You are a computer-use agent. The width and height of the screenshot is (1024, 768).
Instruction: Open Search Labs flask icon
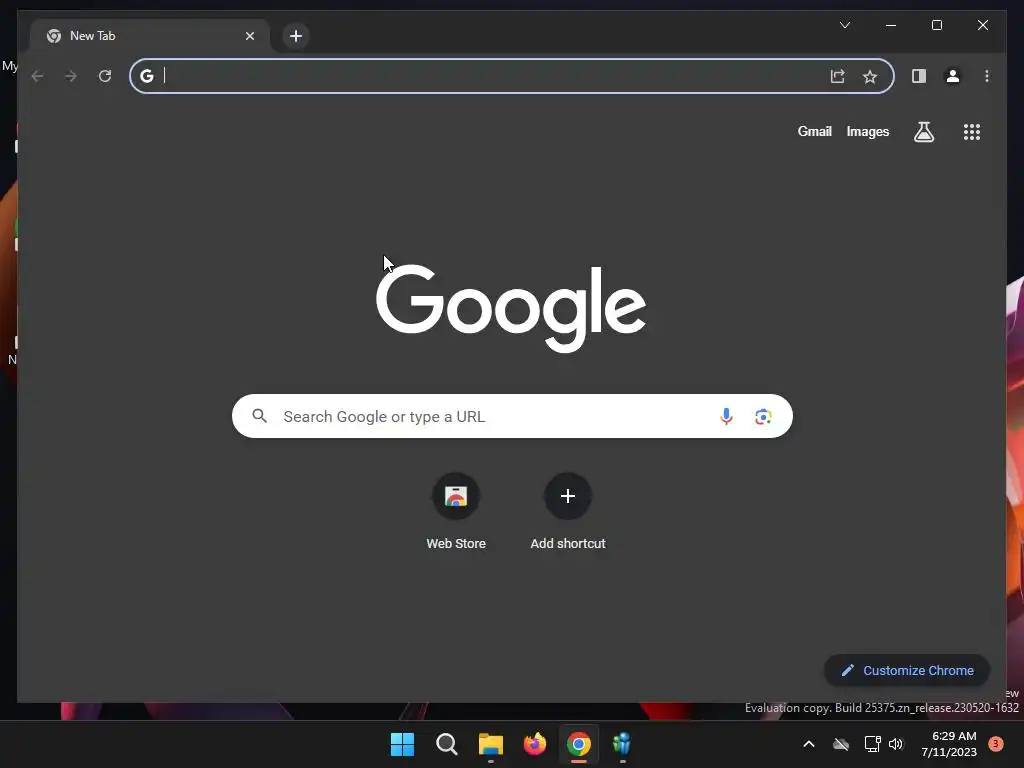tap(923, 132)
